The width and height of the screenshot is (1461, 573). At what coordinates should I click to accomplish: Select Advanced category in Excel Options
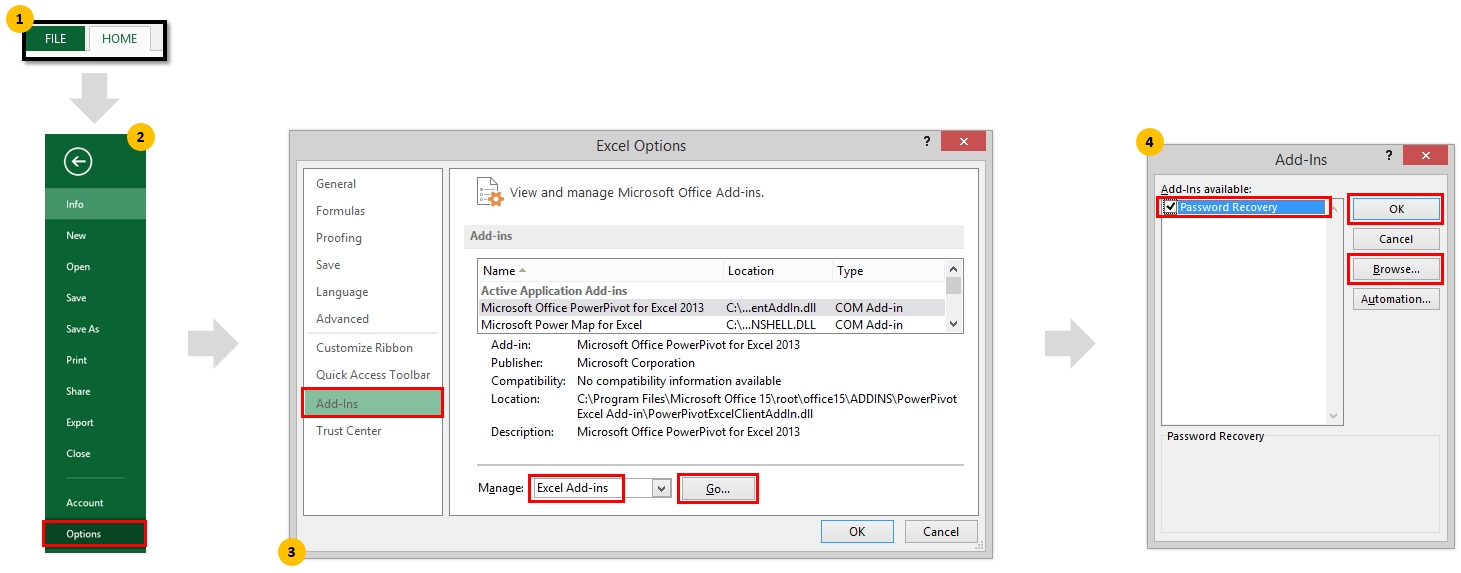tap(372, 319)
